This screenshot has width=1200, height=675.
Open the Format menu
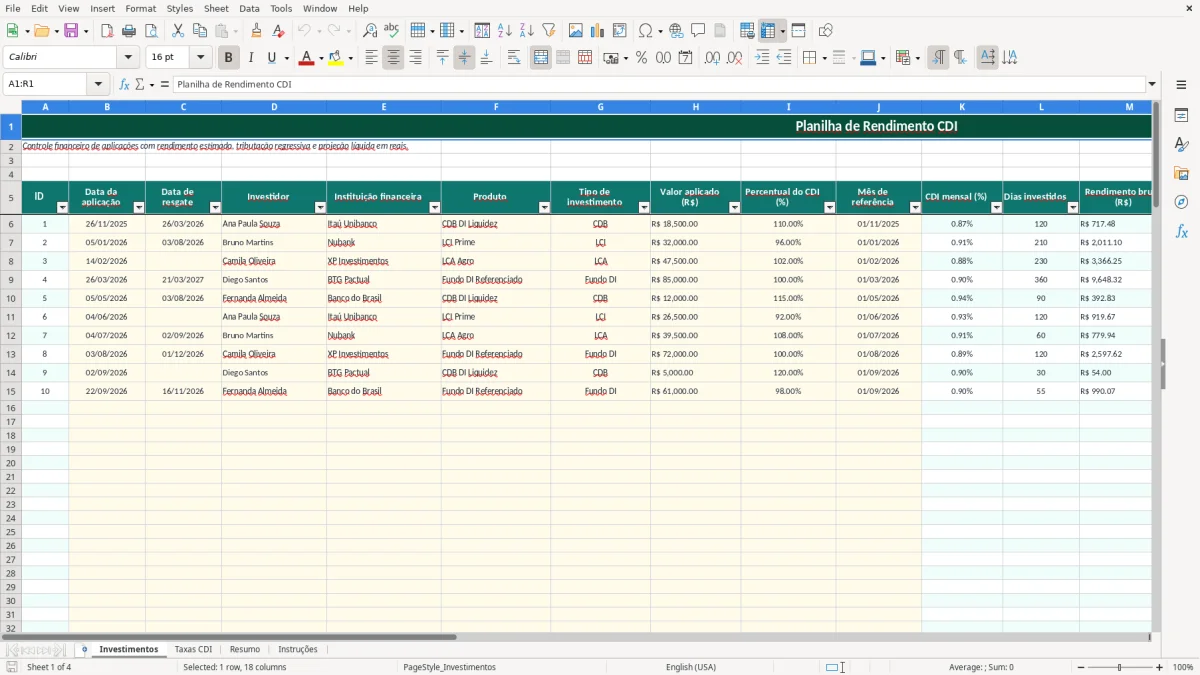tap(141, 8)
